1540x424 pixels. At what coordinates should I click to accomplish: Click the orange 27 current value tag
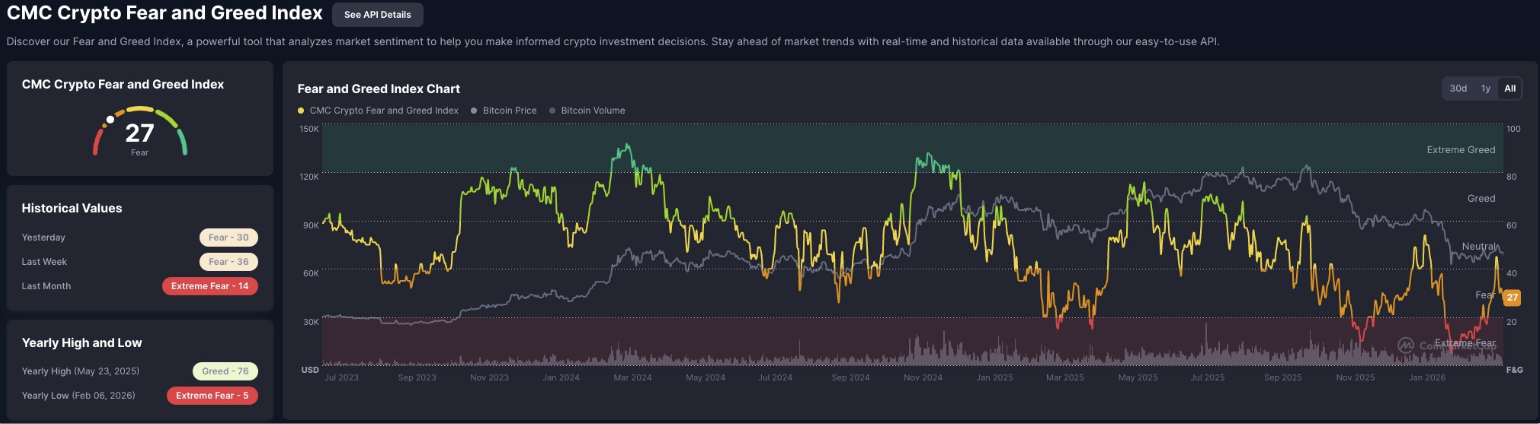[1512, 297]
